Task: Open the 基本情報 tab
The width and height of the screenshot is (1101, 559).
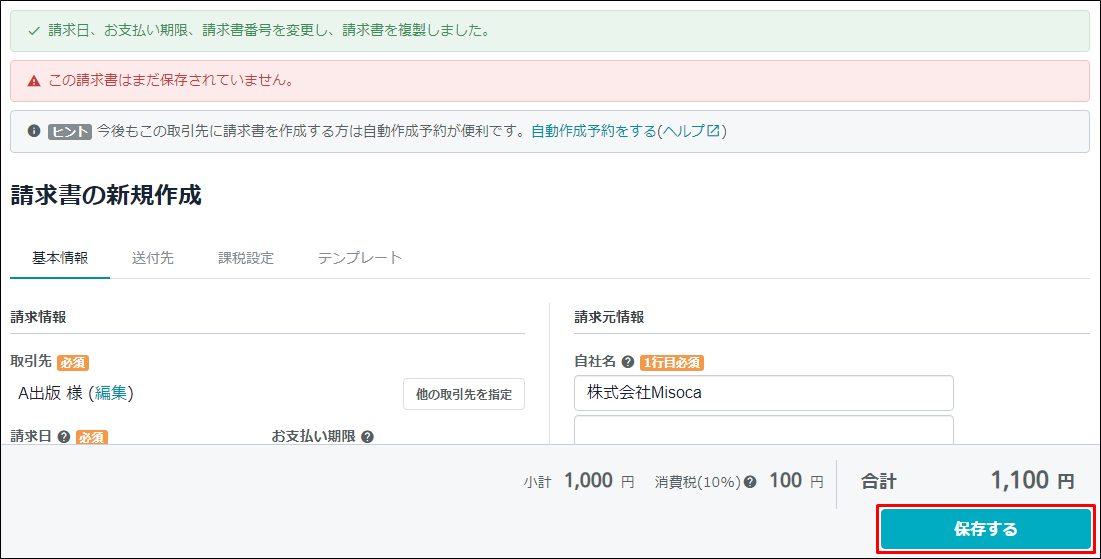Action: click(60, 258)
